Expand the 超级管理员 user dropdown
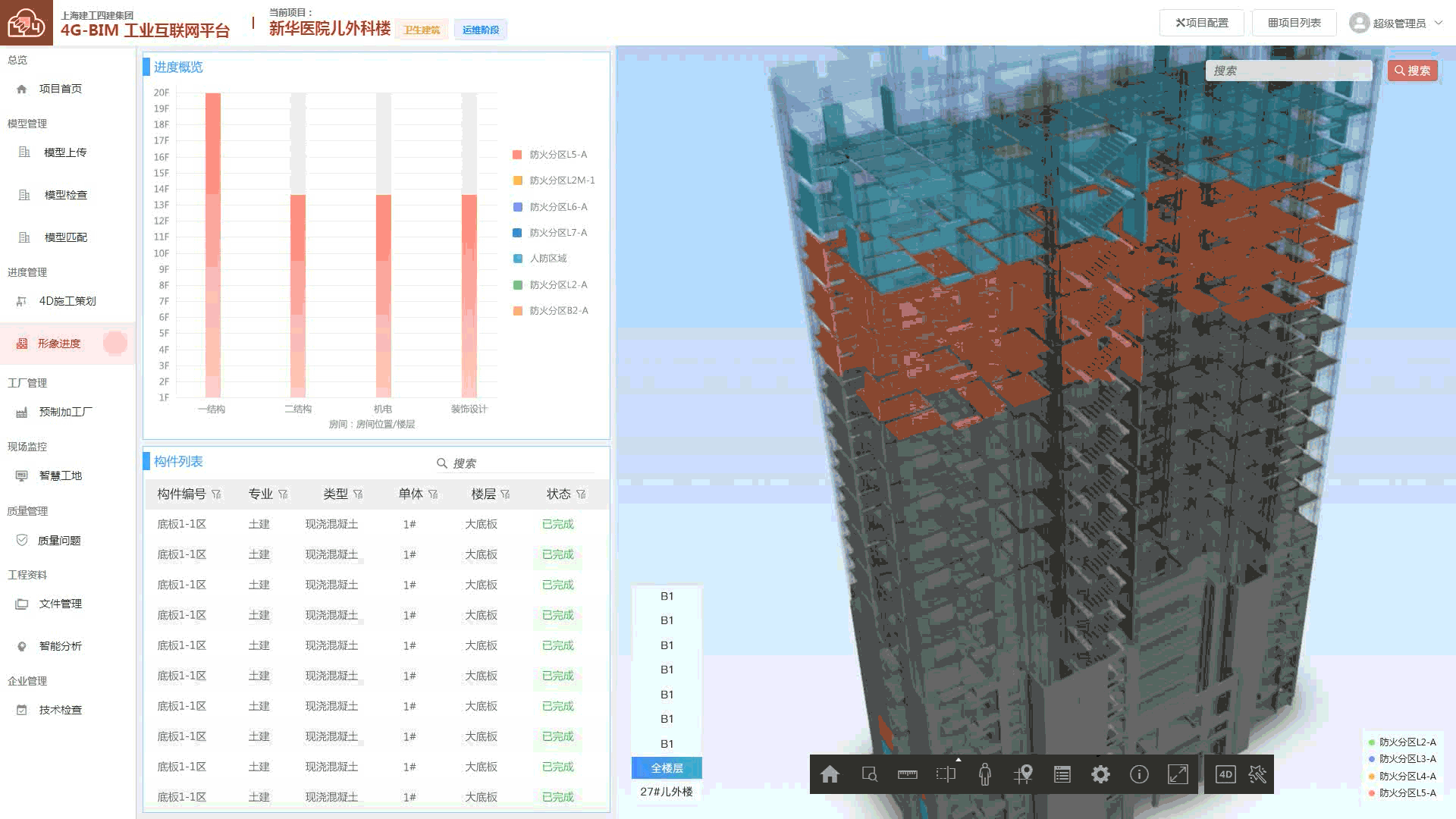Viewport: 1456px width, 819px height. (x=1396, y=24)
